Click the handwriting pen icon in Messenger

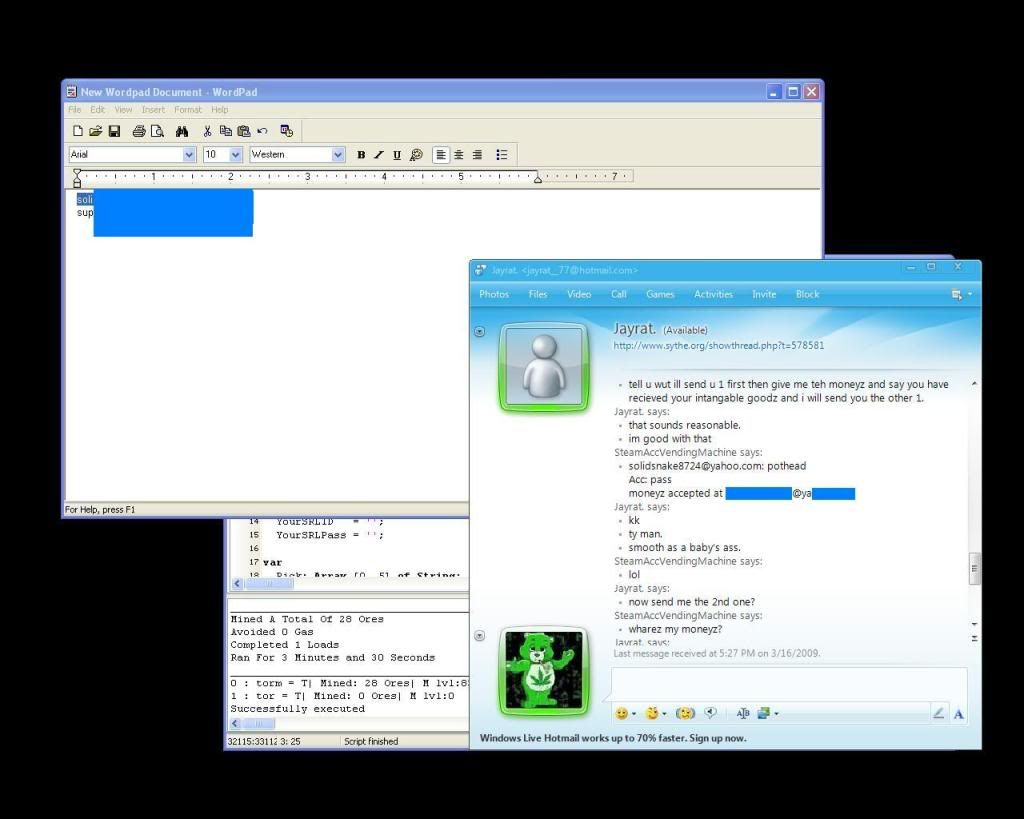[x=938, y=713]
